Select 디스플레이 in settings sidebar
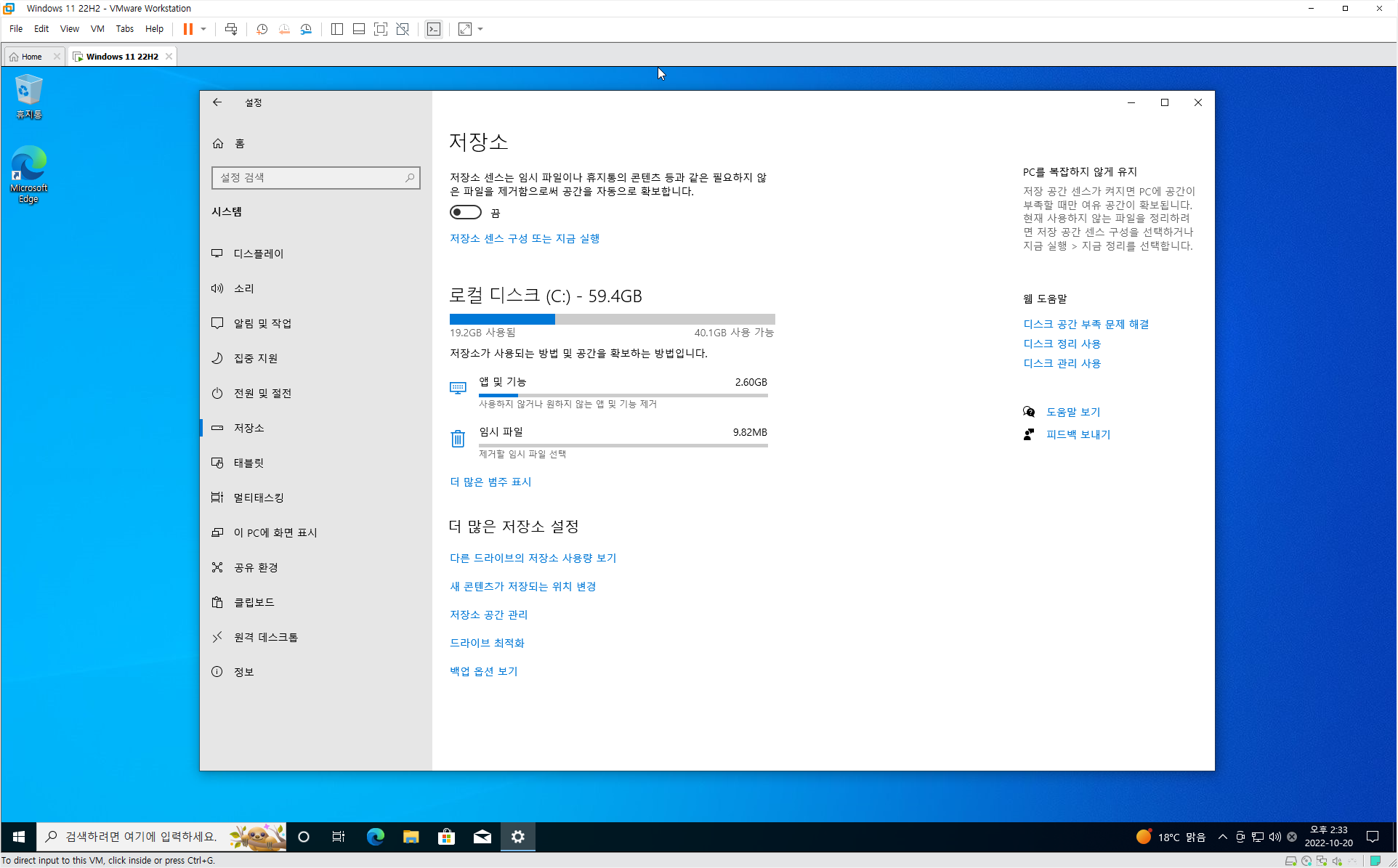This screenshot has height=868, width=1398. [x=259, y=253]
